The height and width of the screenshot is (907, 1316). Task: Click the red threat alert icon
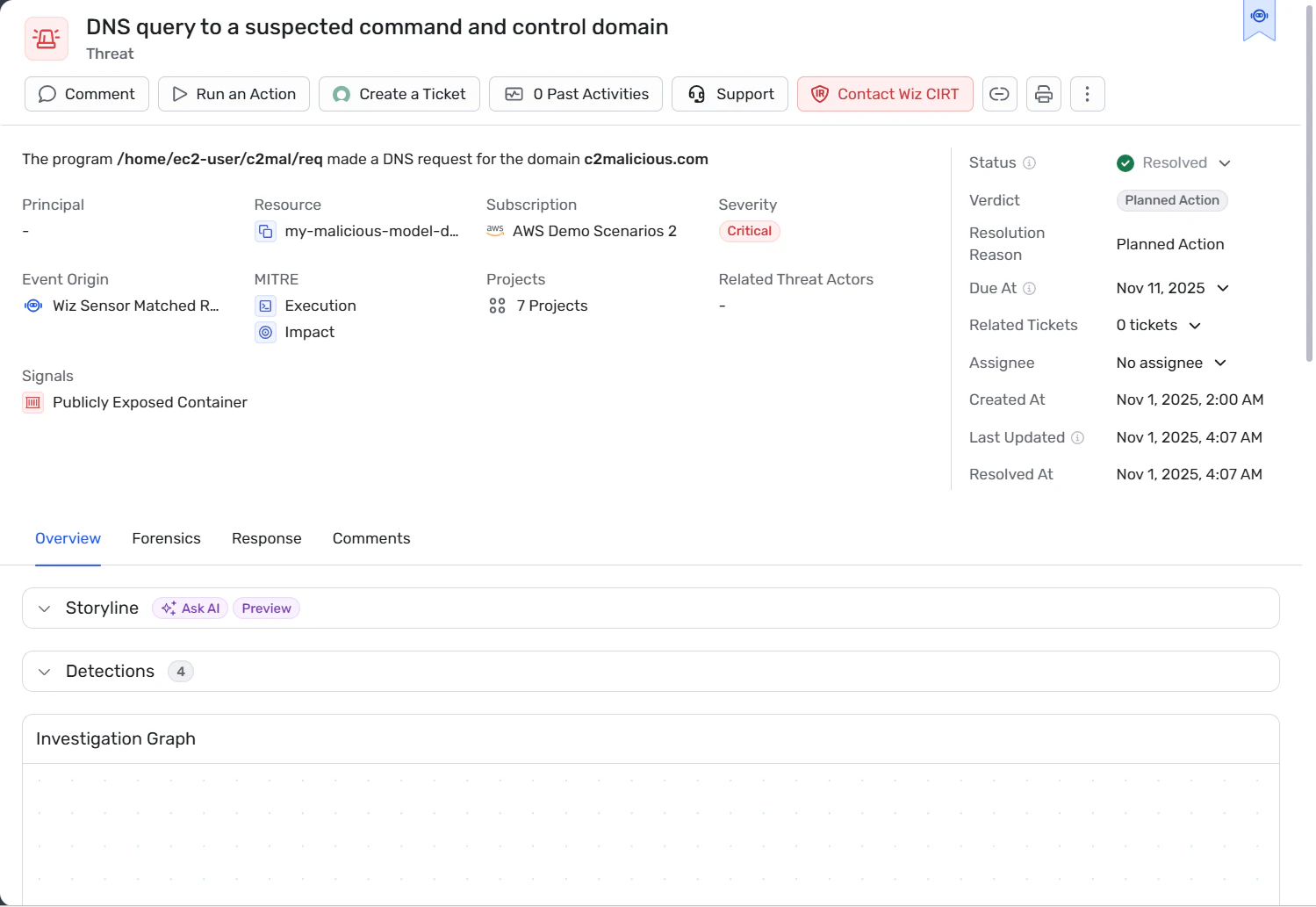[x=47, y=39]
